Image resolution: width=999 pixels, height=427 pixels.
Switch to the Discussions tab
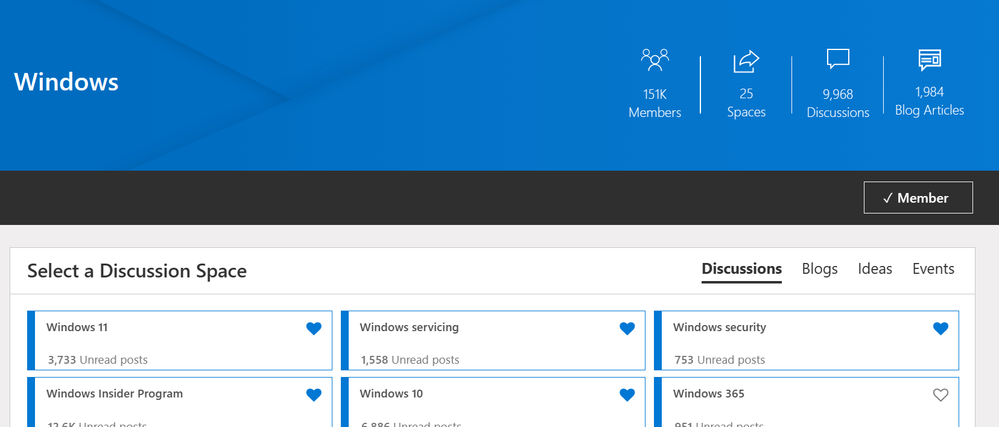[742, 269]
